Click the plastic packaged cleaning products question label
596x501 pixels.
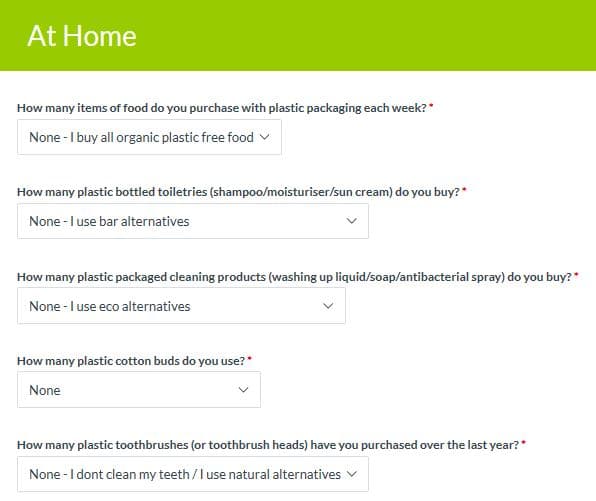click(x=294, y=277)
